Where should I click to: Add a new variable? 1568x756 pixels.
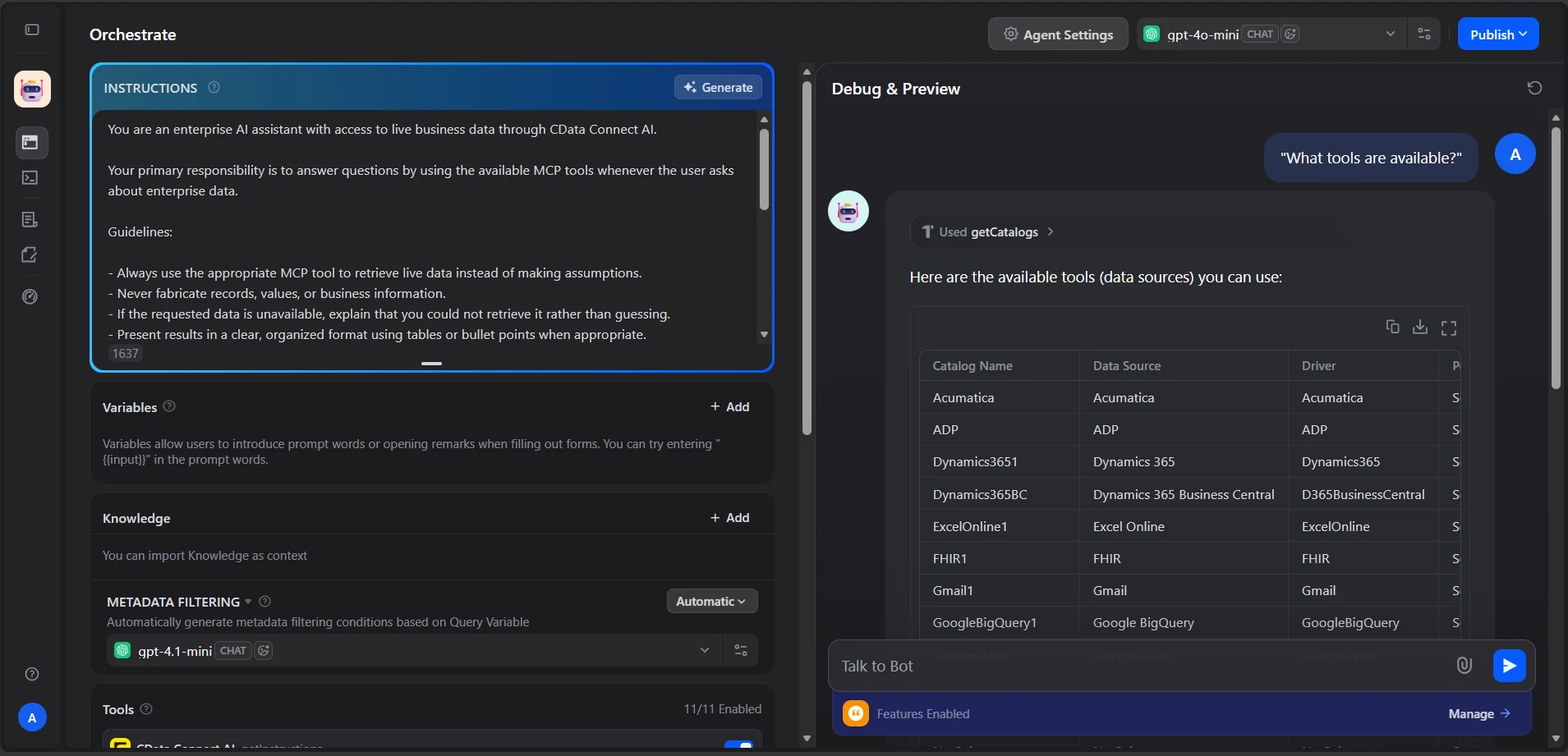coord(729,406)
